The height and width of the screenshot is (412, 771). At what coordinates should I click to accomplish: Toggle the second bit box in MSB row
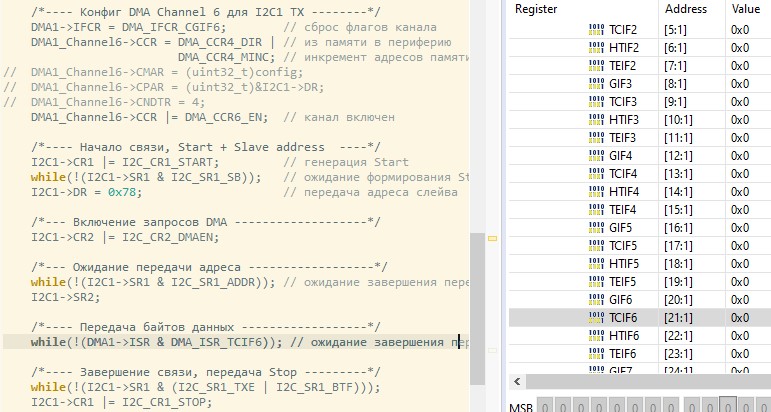pos(563,406)
